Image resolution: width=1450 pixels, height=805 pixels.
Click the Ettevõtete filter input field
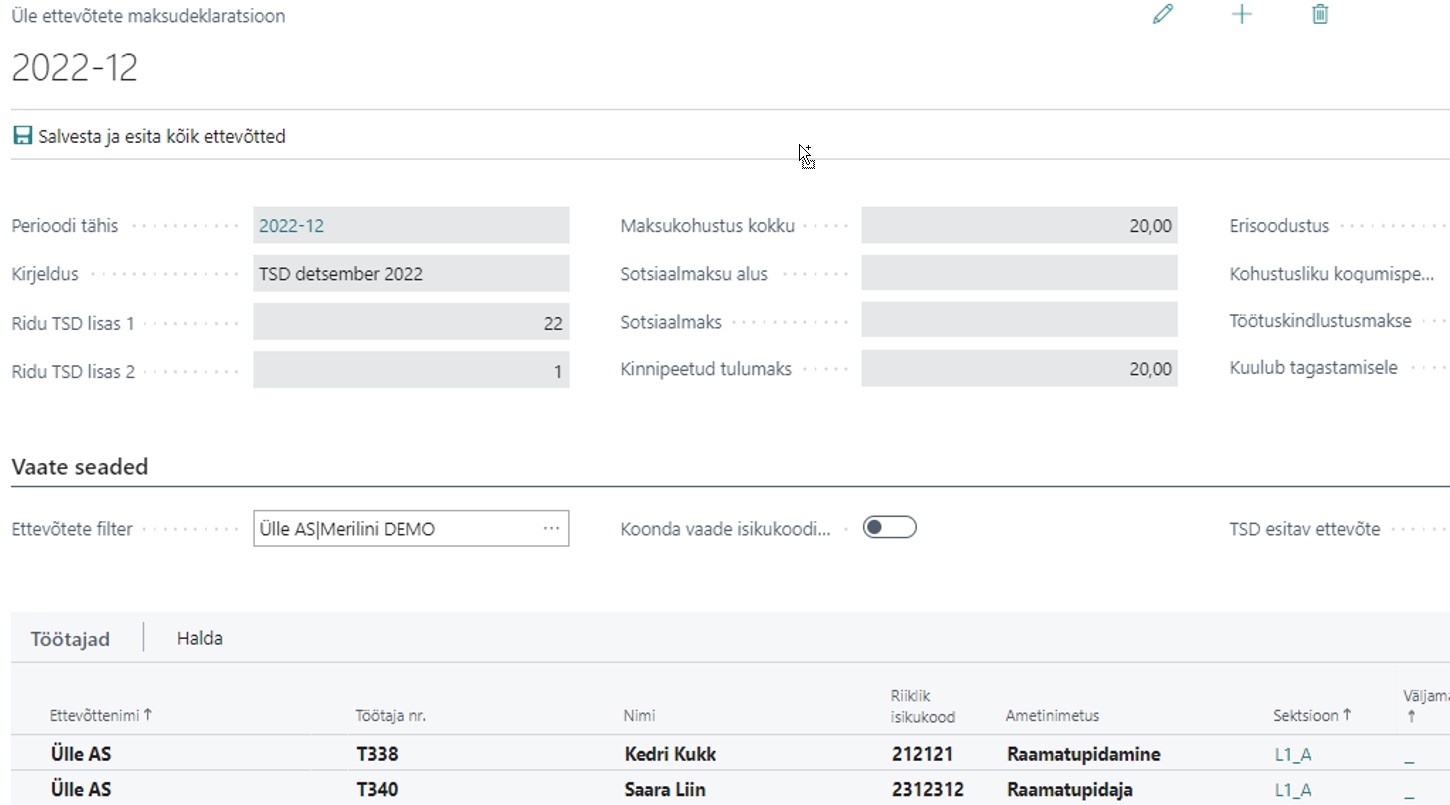pyautogui.click(x=411, y=528)
